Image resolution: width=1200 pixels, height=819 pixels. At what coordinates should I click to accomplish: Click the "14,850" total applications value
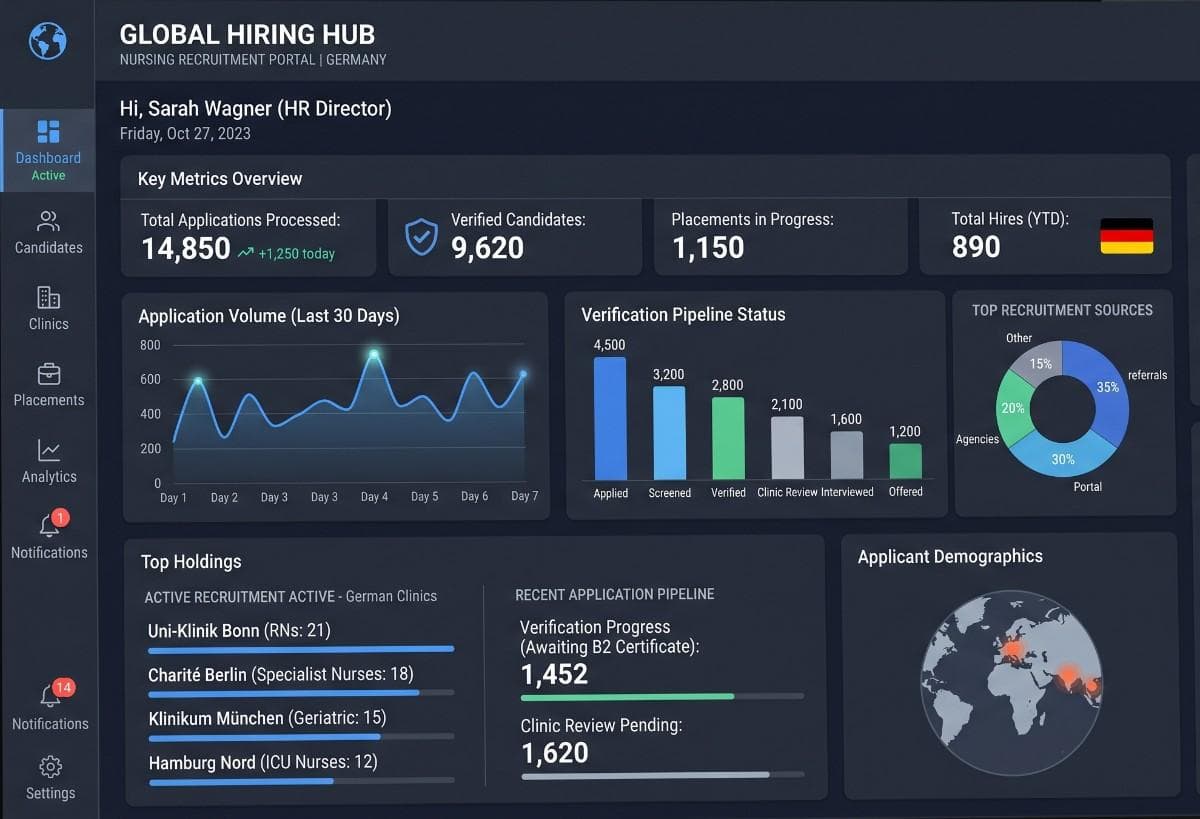pyautogui.click(x=186, y=249)
